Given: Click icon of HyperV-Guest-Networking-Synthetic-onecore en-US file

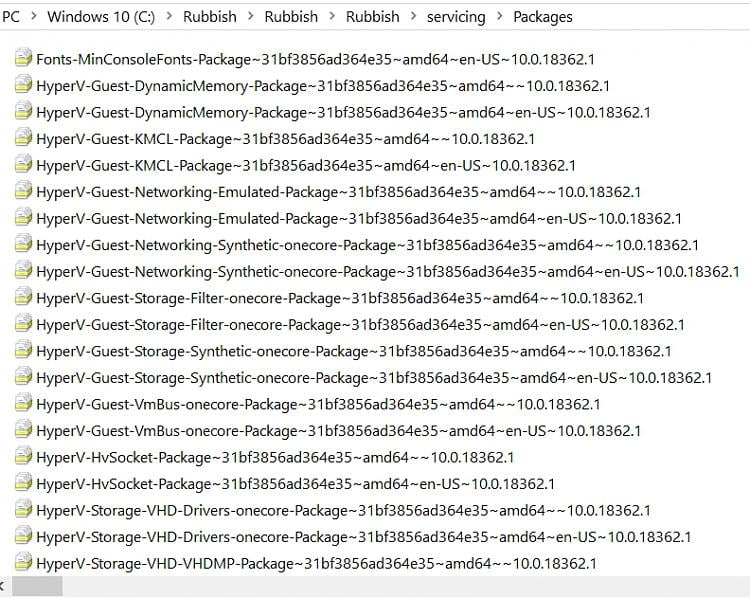Looking at the screenshot, I should coord(23,270).
